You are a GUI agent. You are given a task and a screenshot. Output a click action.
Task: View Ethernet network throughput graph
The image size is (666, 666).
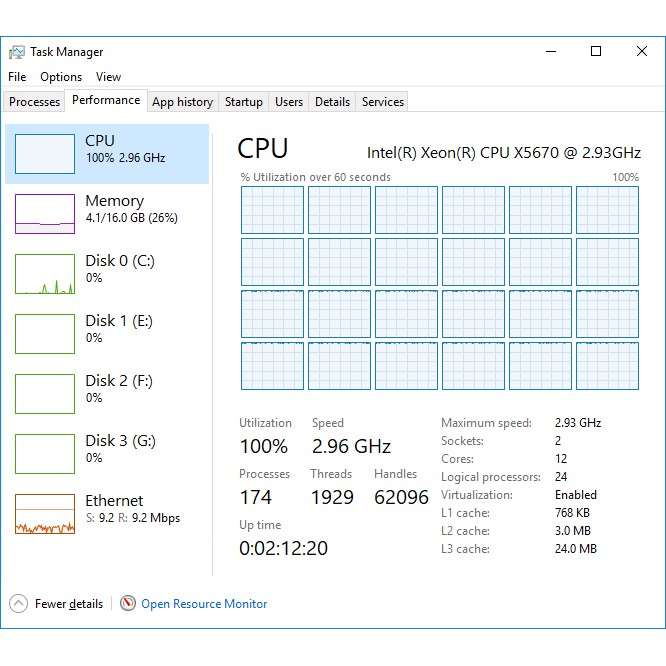pos(45,514)
